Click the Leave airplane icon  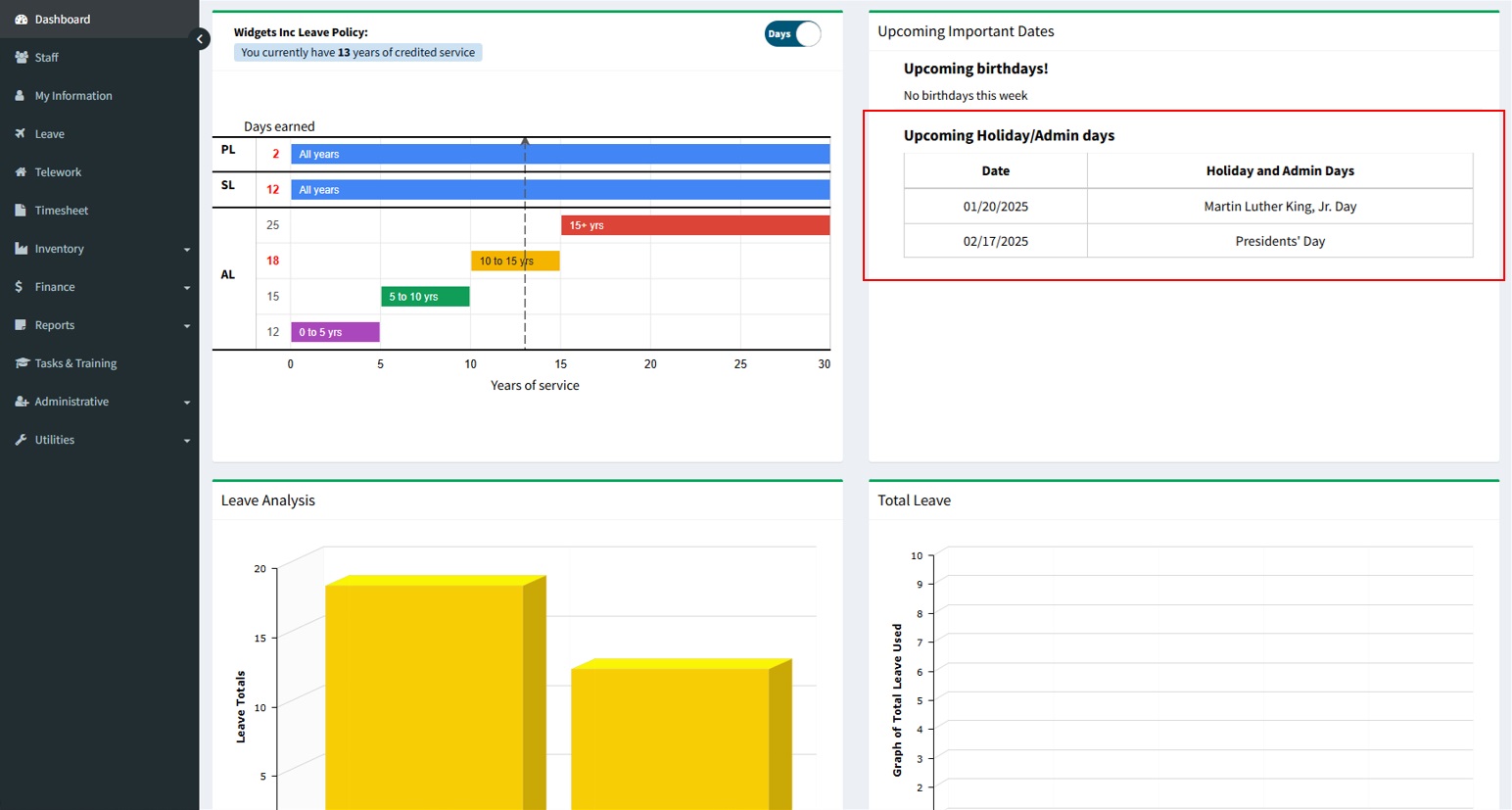click(21, 134)
